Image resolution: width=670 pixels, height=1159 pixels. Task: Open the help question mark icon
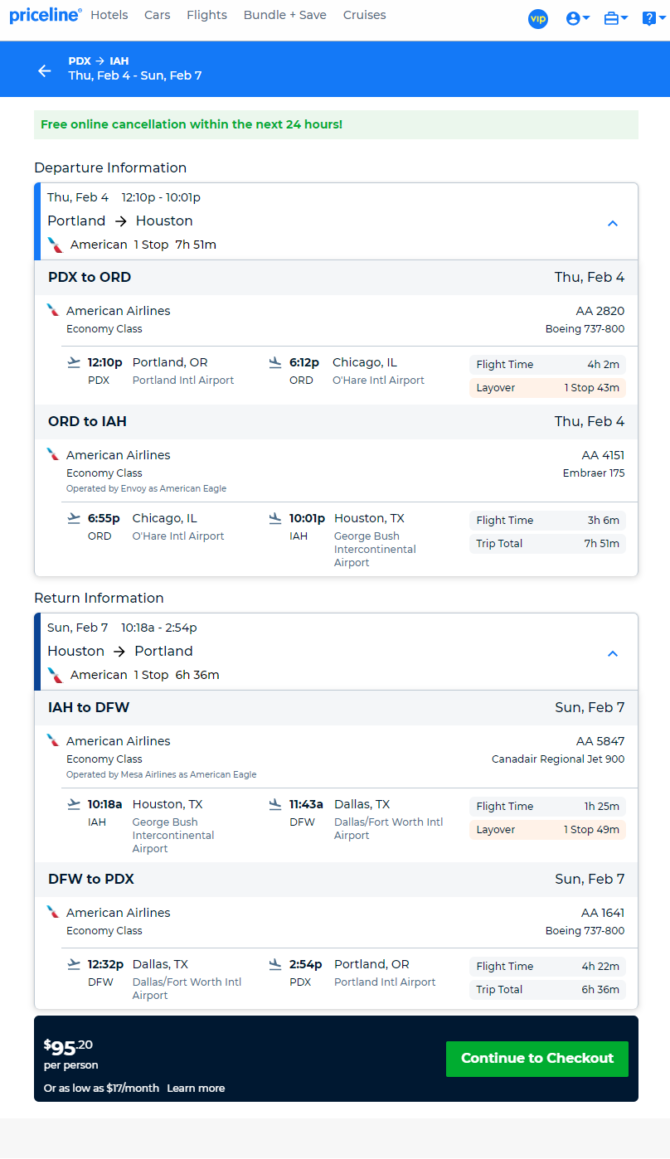(x=649, y=18)
